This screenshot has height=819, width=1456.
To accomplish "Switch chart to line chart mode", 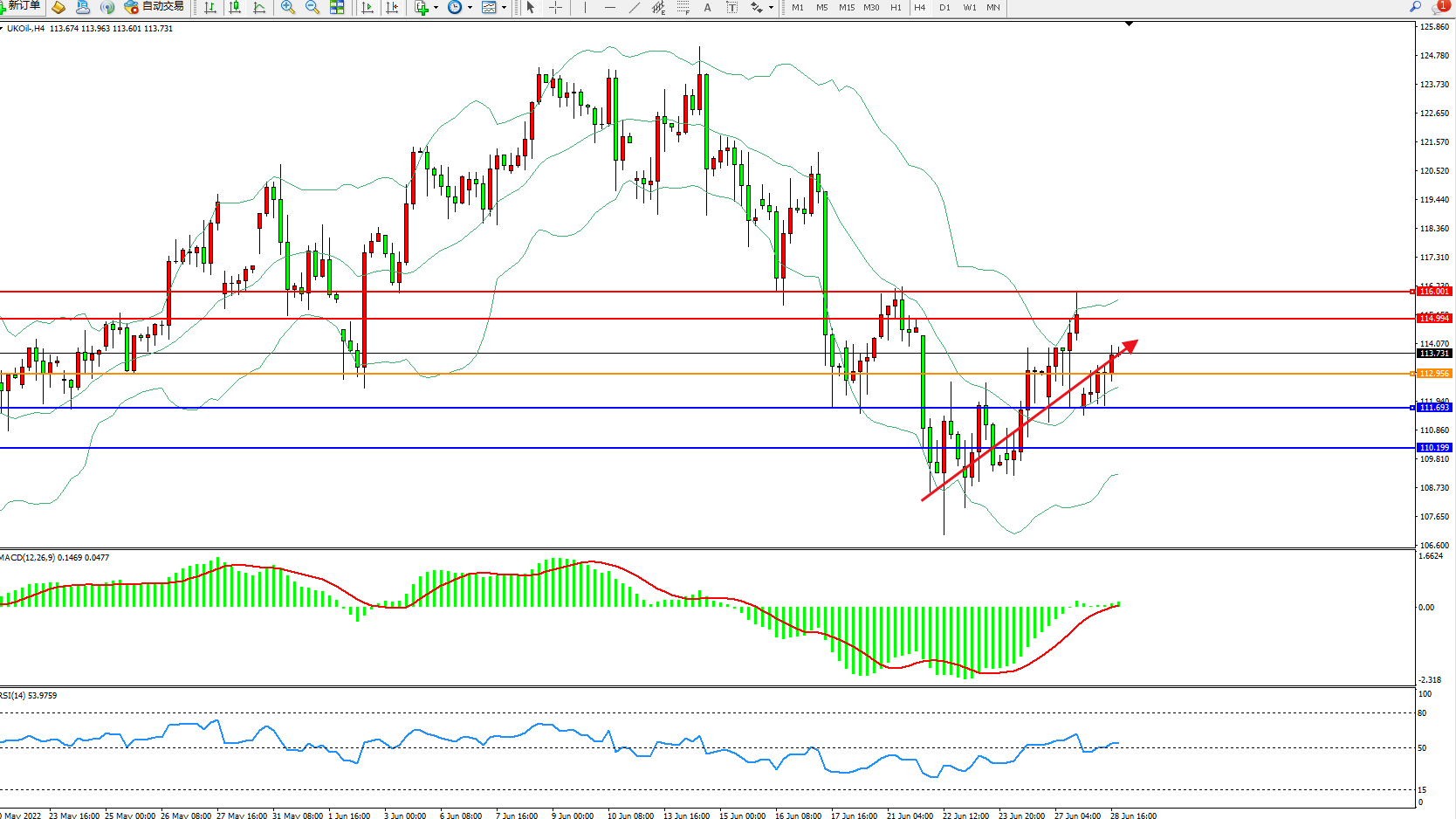I will tap(259, 7).
